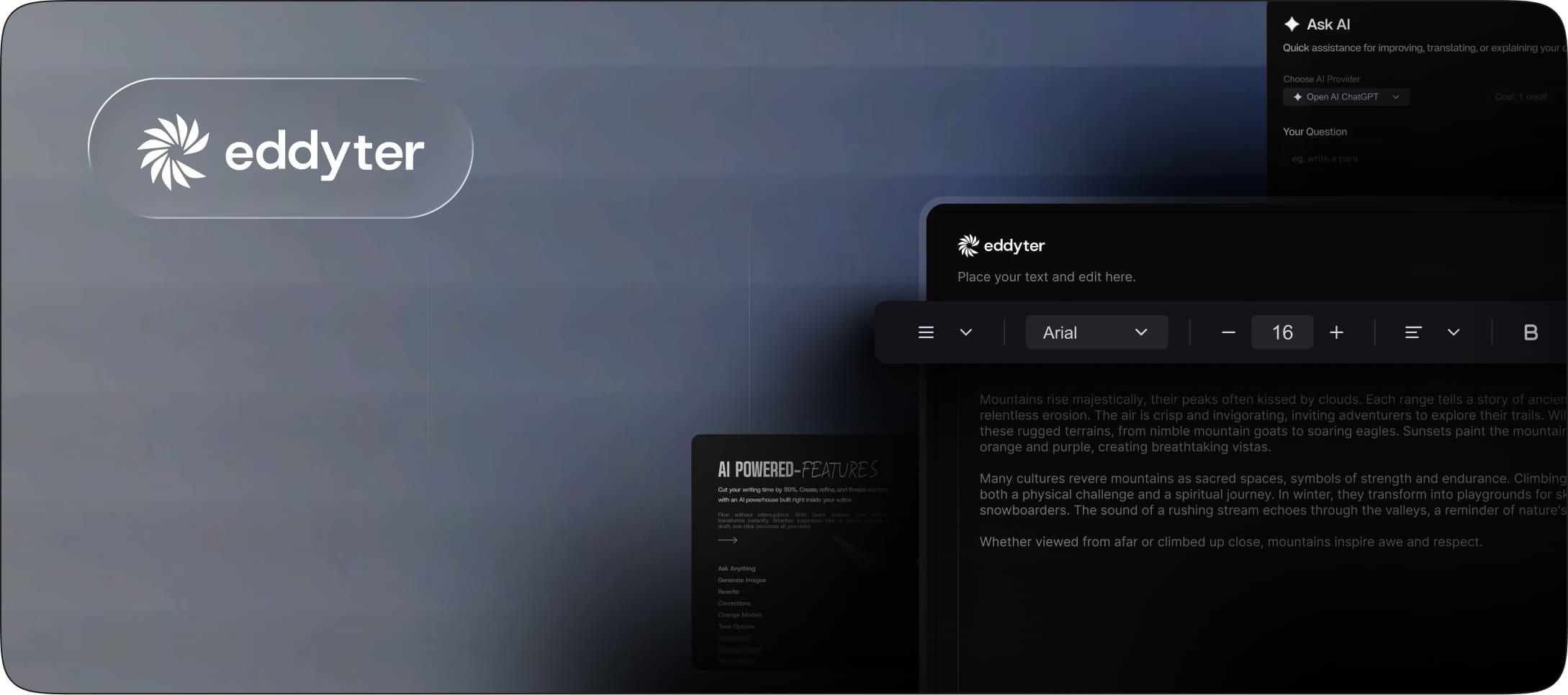Select Corrections in the features list
Image resolution: width=1568 pixels, height=695 pixels.
[x=734, y=603]
